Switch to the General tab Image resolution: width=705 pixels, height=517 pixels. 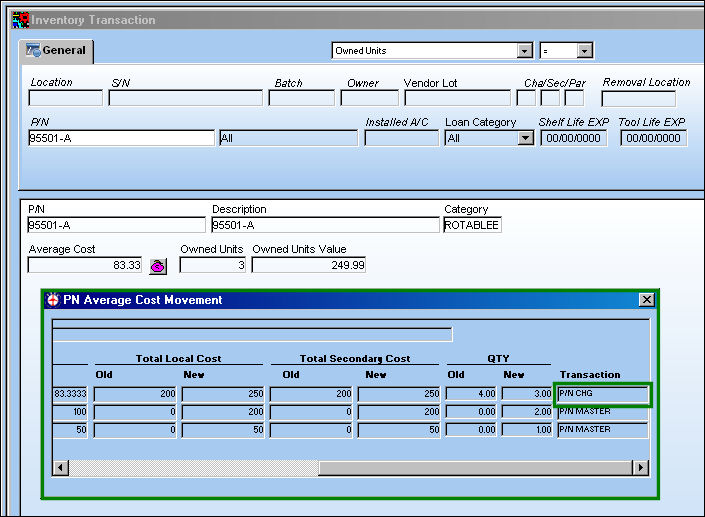tap(56, 50)
